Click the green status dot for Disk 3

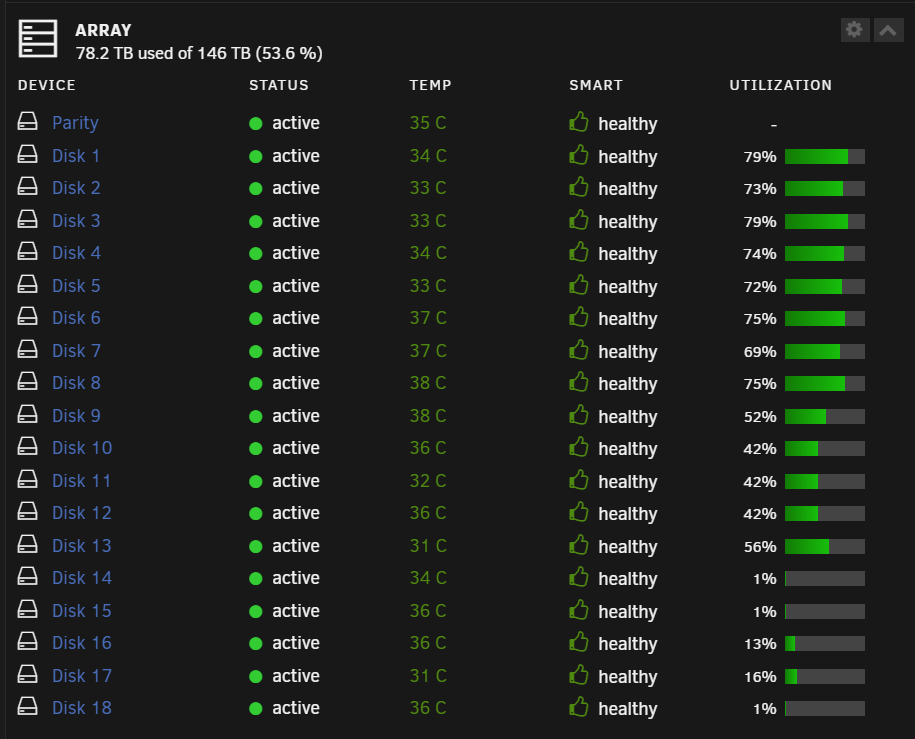256,221
